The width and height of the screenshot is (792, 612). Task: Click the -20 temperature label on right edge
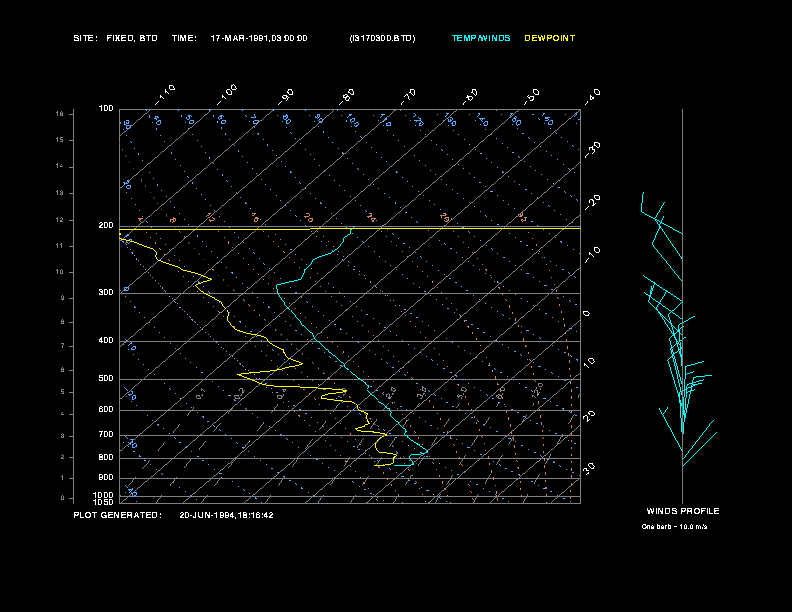click(592, 202)
